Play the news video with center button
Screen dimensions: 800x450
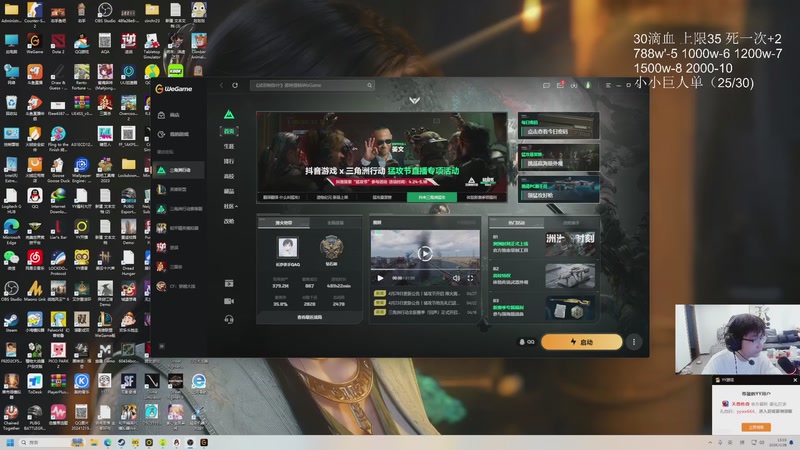tap(425, 253)
